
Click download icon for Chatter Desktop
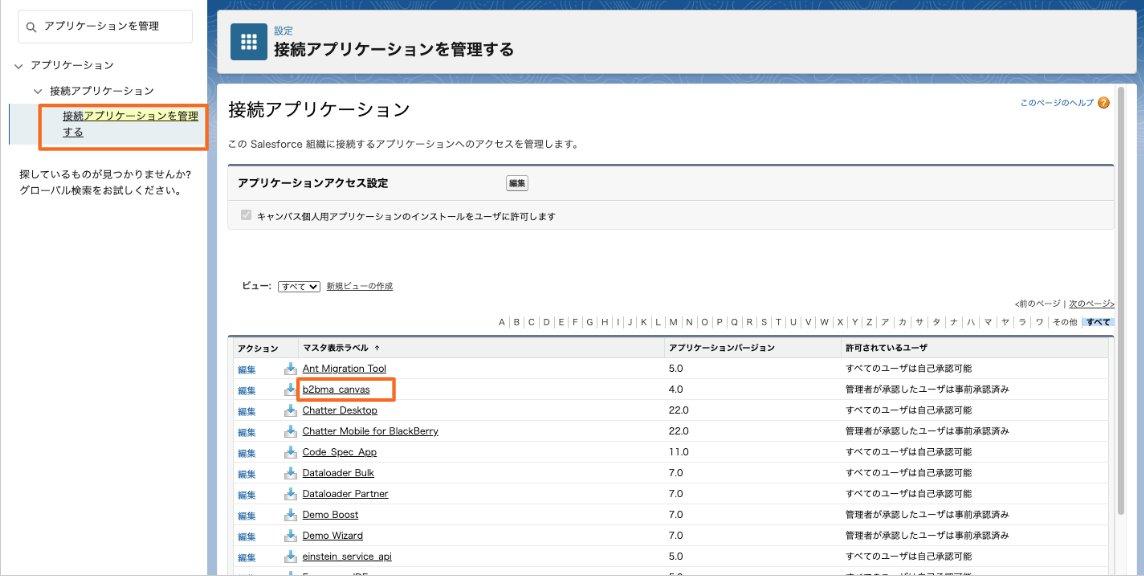coord(290,410)
